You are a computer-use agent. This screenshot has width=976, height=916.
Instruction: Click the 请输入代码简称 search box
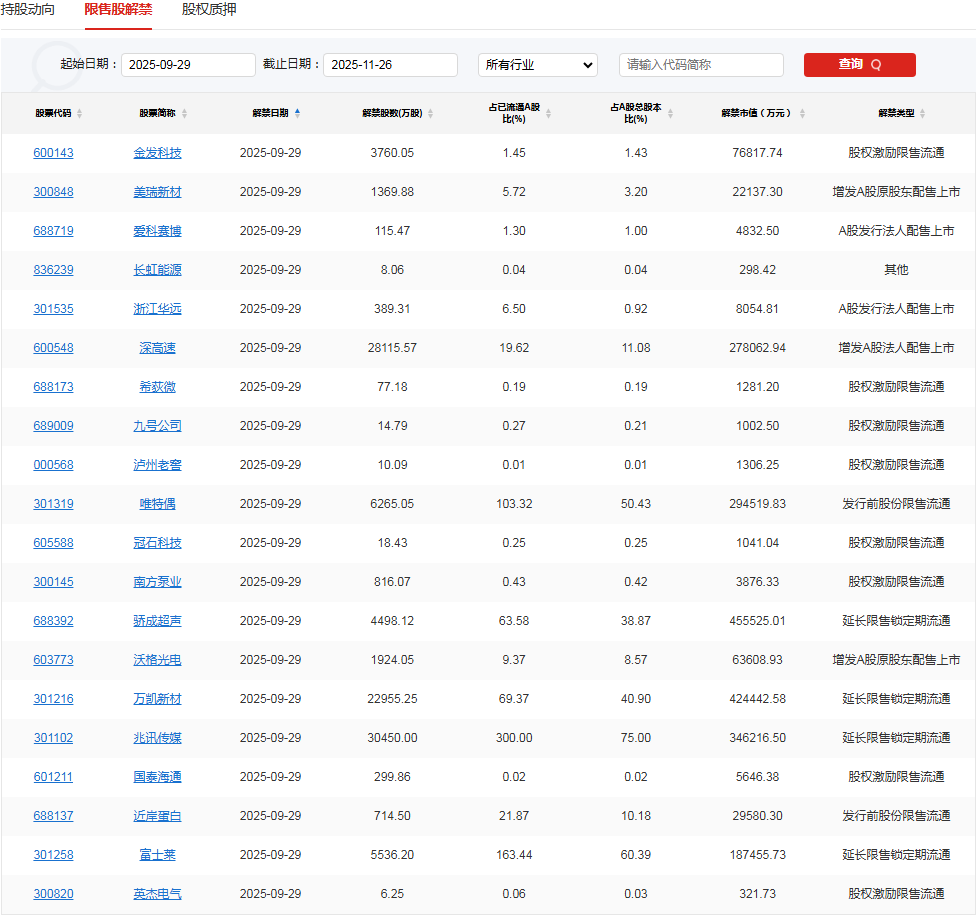[x=700, y=64]
